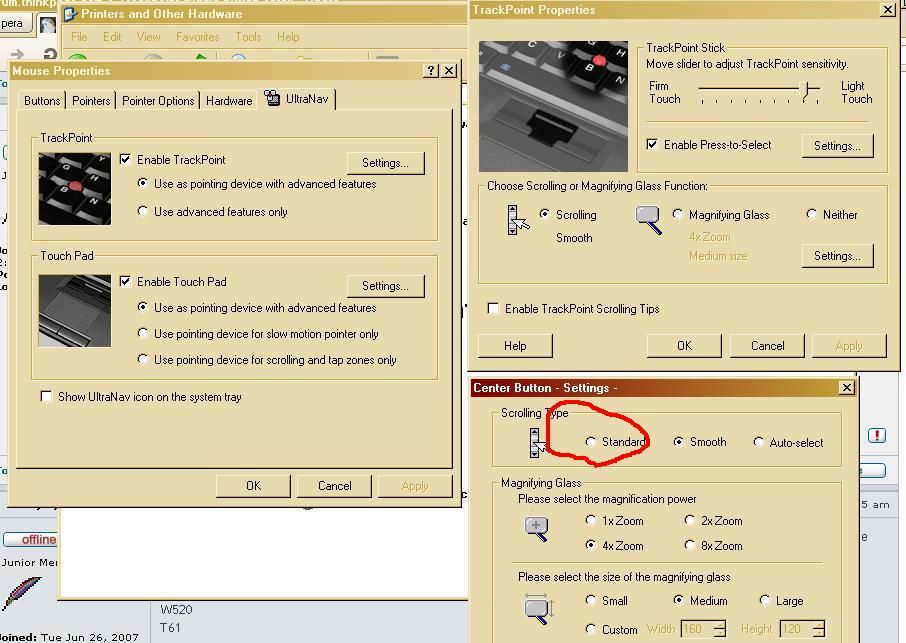Open Touch Pad Settings button
Image resolution: width=906 pixels, height=643 pixels.
pos(385,286)
